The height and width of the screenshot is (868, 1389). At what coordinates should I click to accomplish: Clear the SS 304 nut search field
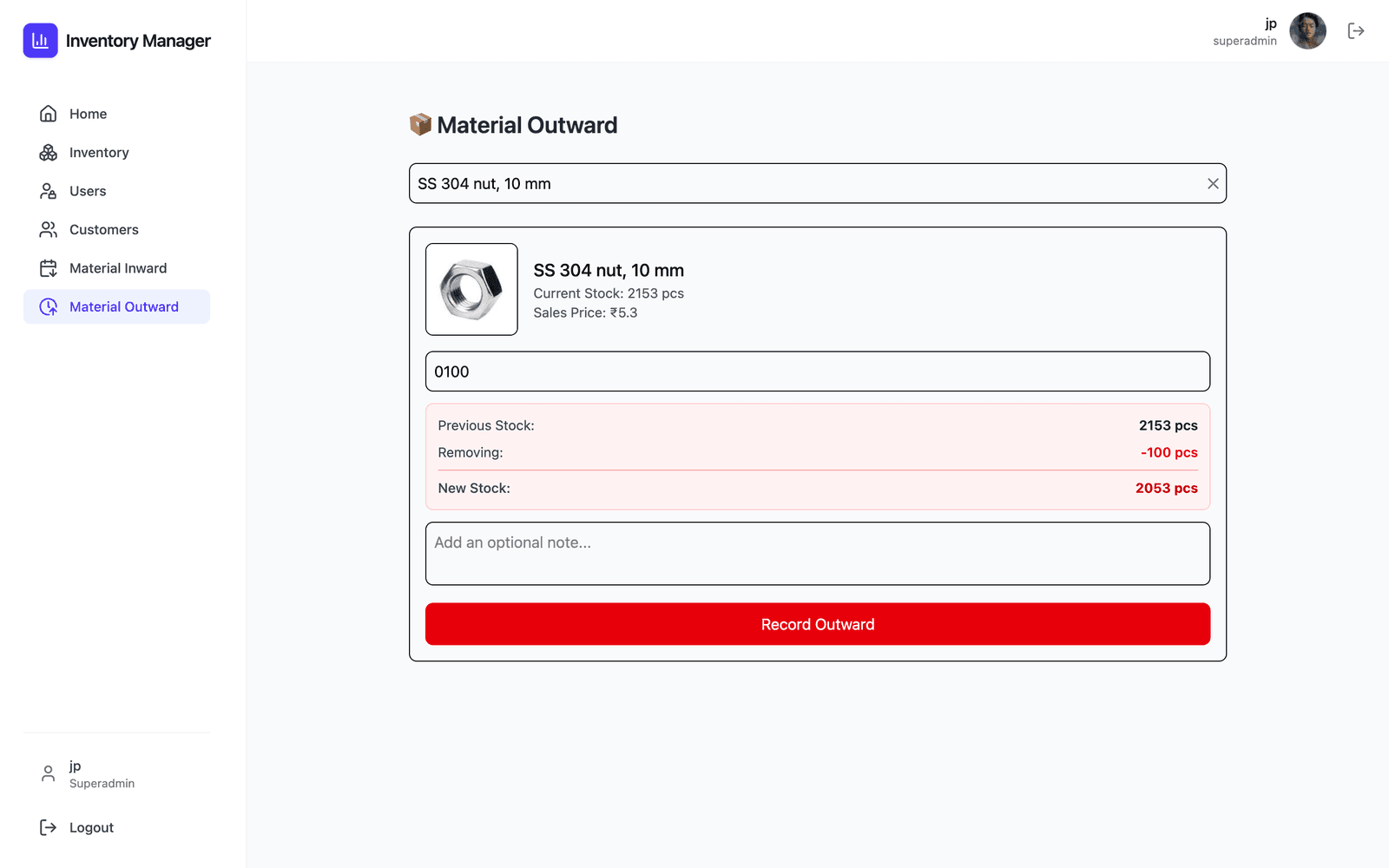point(1213,184)
